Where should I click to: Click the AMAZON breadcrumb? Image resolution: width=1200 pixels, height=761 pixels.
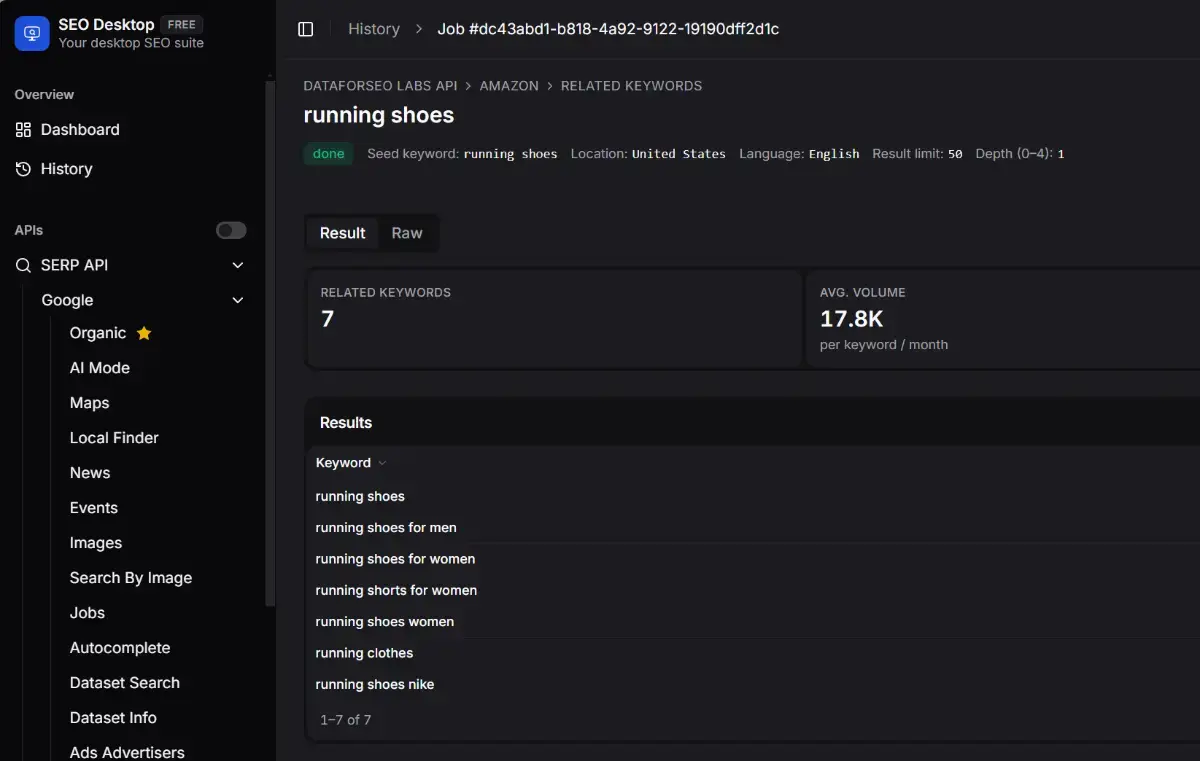coord(509,86)
